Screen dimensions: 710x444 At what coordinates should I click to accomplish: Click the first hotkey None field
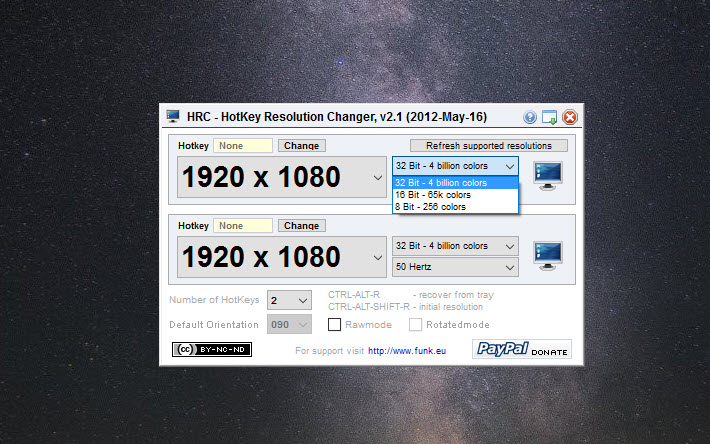click(243, 146)
